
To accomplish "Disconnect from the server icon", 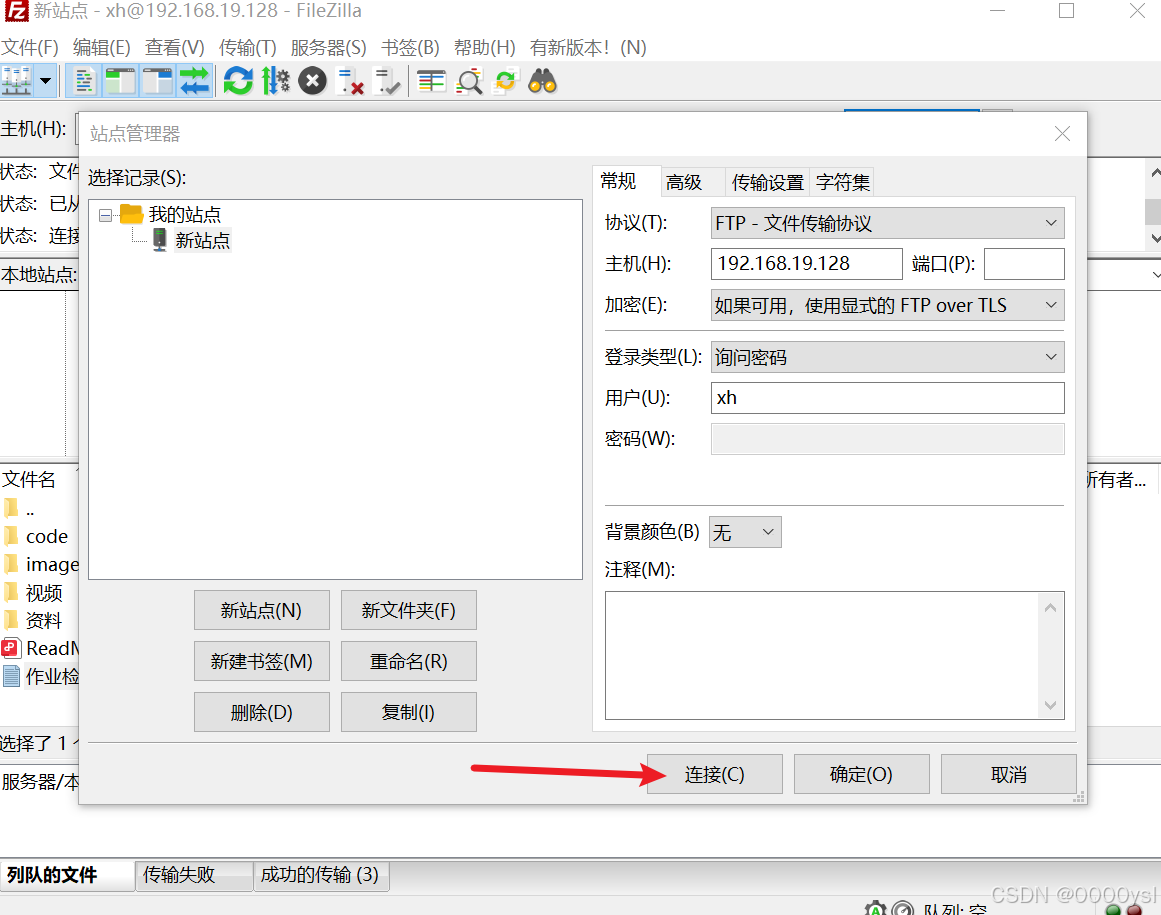I will [x=350, y=81].
